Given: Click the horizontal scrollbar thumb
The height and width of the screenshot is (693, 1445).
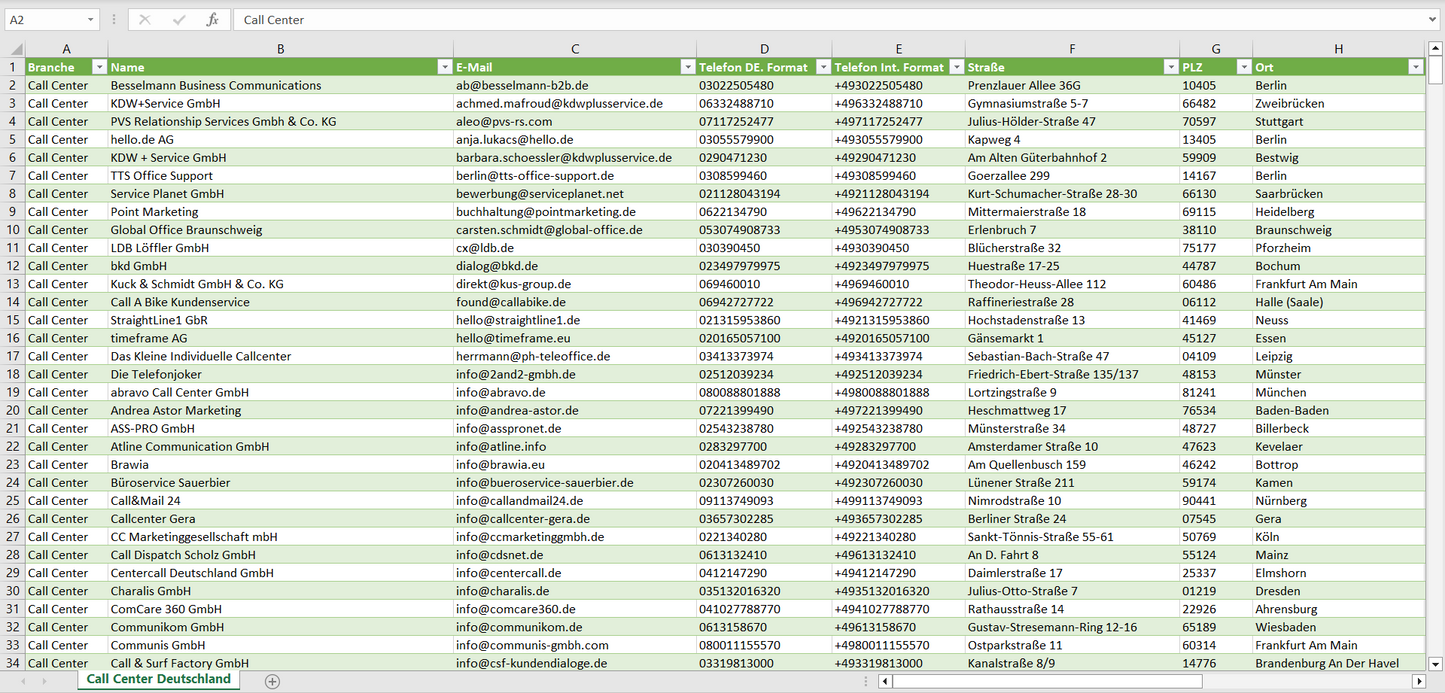Looking at the screenshot, I should pyautogui.click(x=1046, y=681).
